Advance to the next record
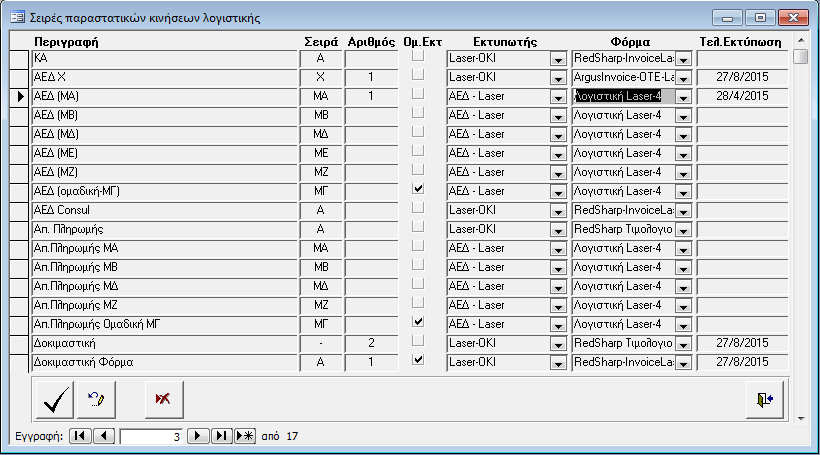820x455 pixels. (199, 436)
